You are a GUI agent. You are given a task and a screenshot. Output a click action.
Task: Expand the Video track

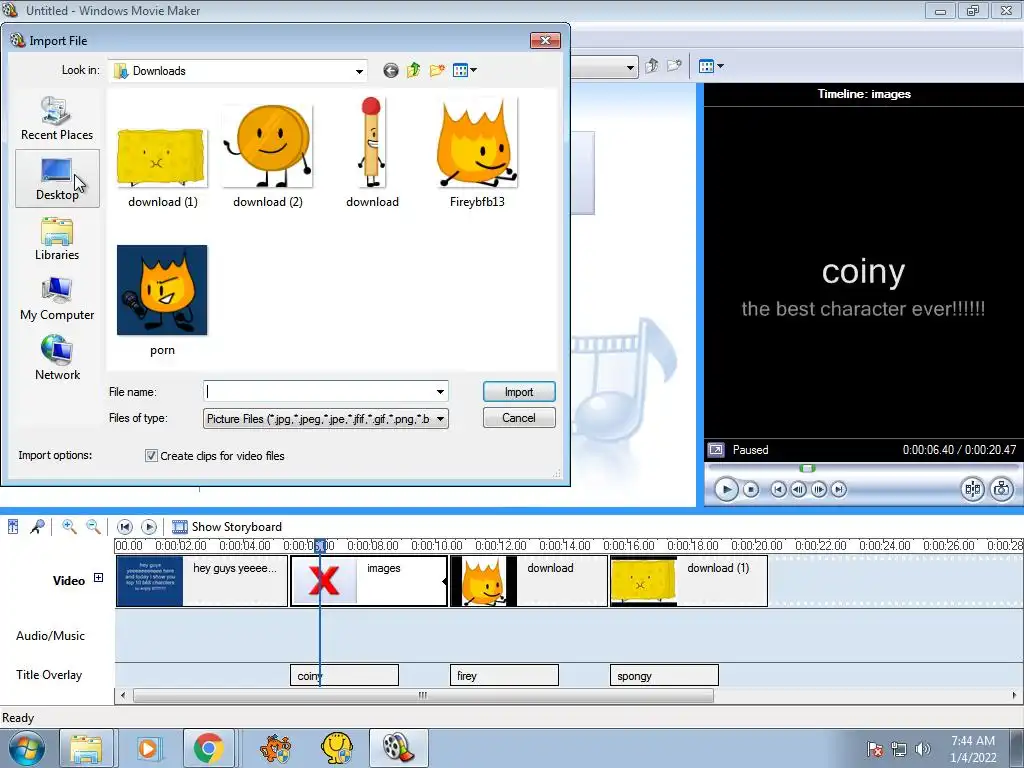point(98,577)
